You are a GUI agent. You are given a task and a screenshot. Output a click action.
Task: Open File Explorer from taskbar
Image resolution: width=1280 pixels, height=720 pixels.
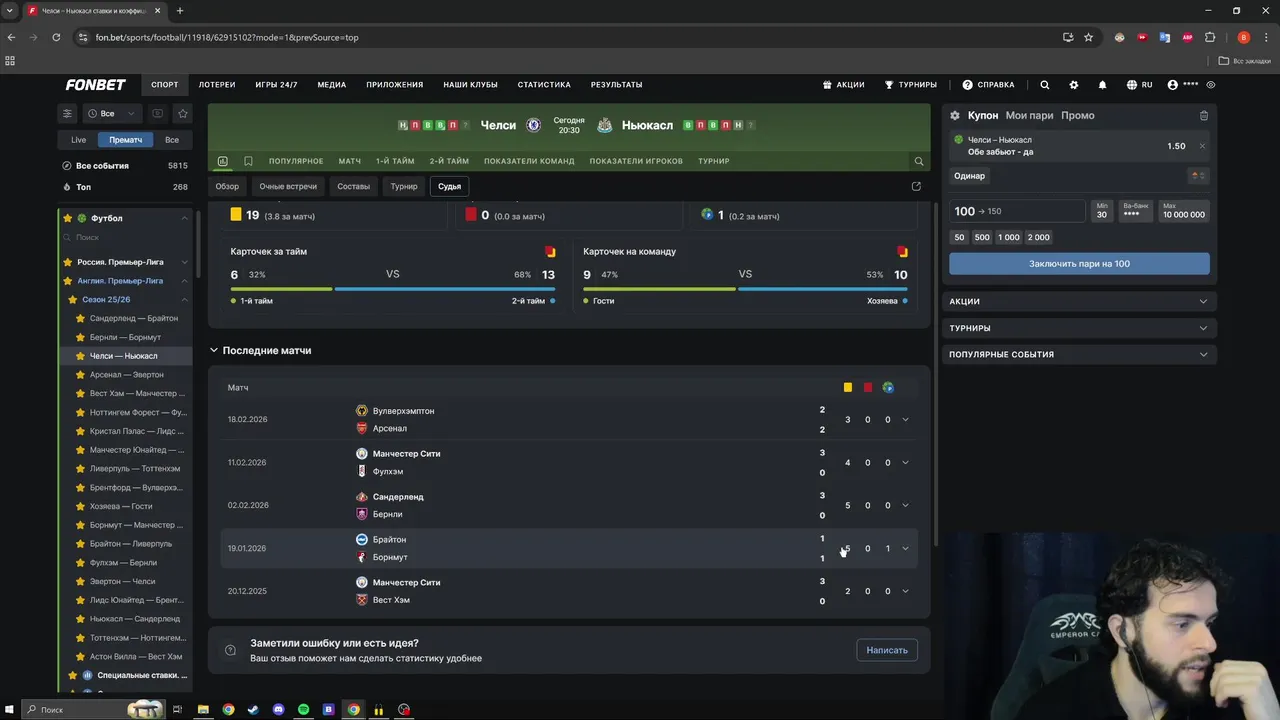tap(203, 710)
